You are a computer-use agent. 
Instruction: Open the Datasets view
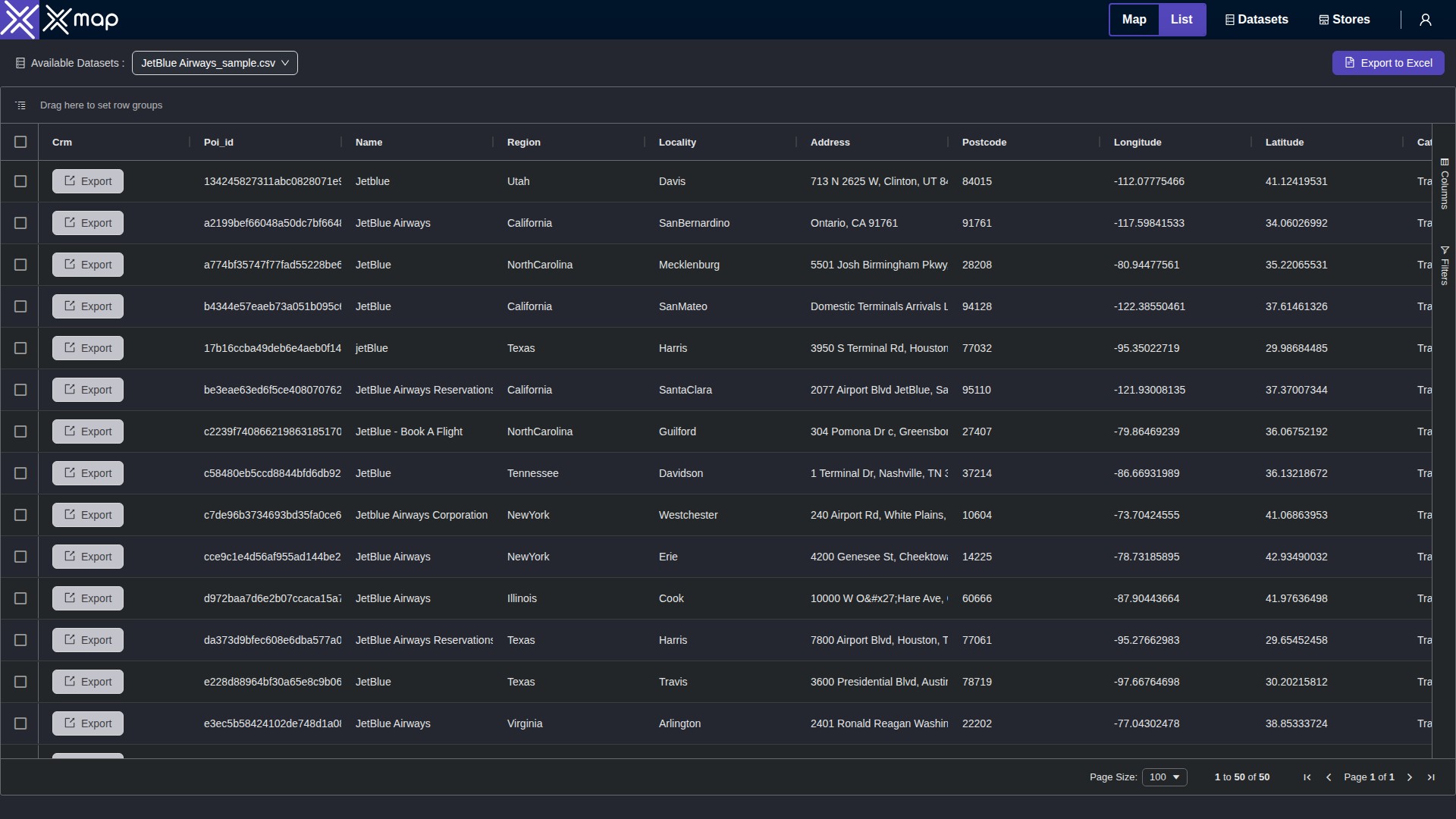point(1256,19)
